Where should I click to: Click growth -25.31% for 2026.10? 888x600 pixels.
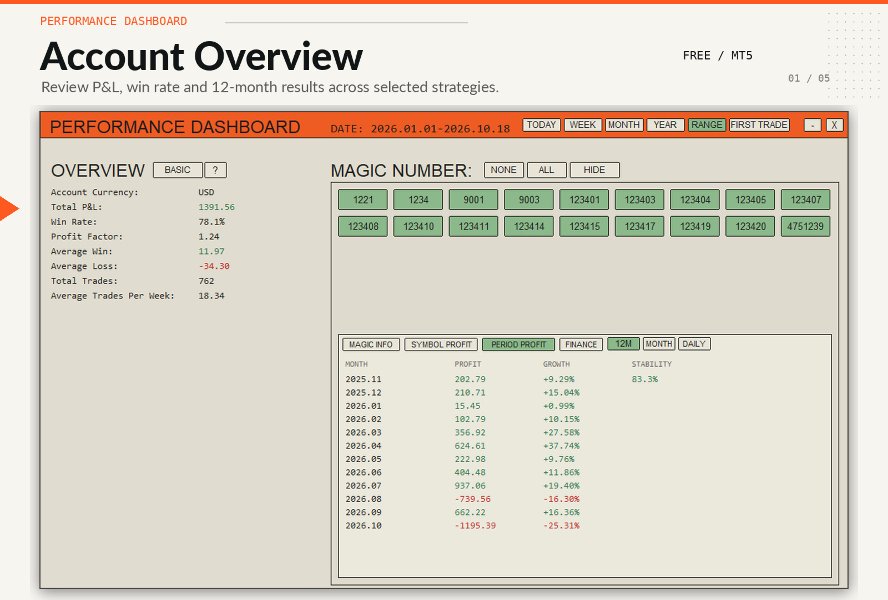pos(561,525)
